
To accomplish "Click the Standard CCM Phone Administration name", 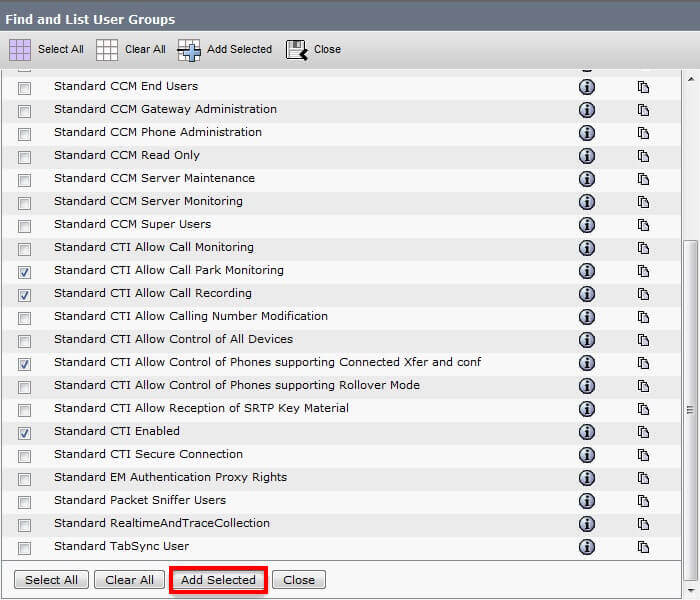I will [158, 132].
